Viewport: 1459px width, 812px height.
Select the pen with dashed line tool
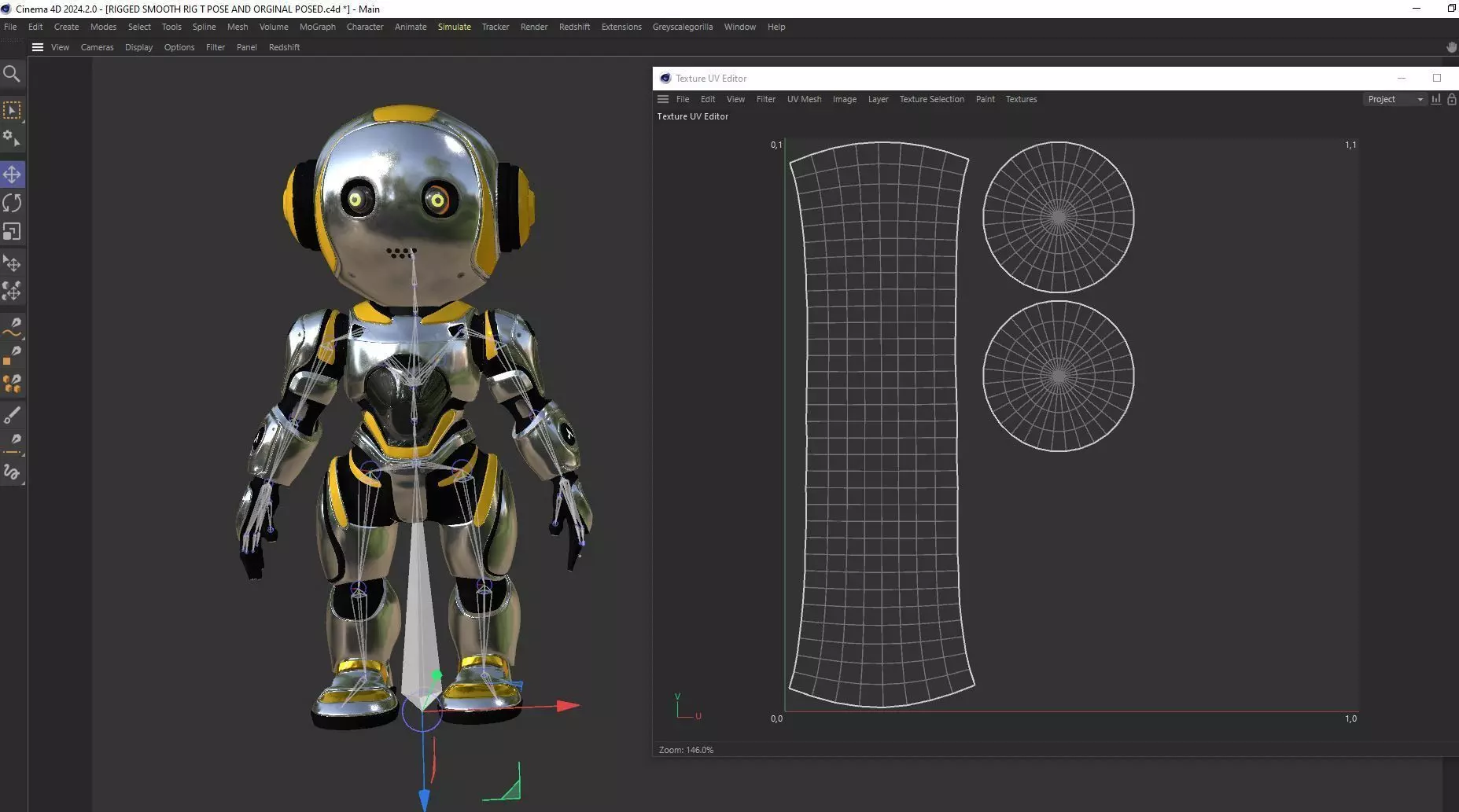pos(12,443)
